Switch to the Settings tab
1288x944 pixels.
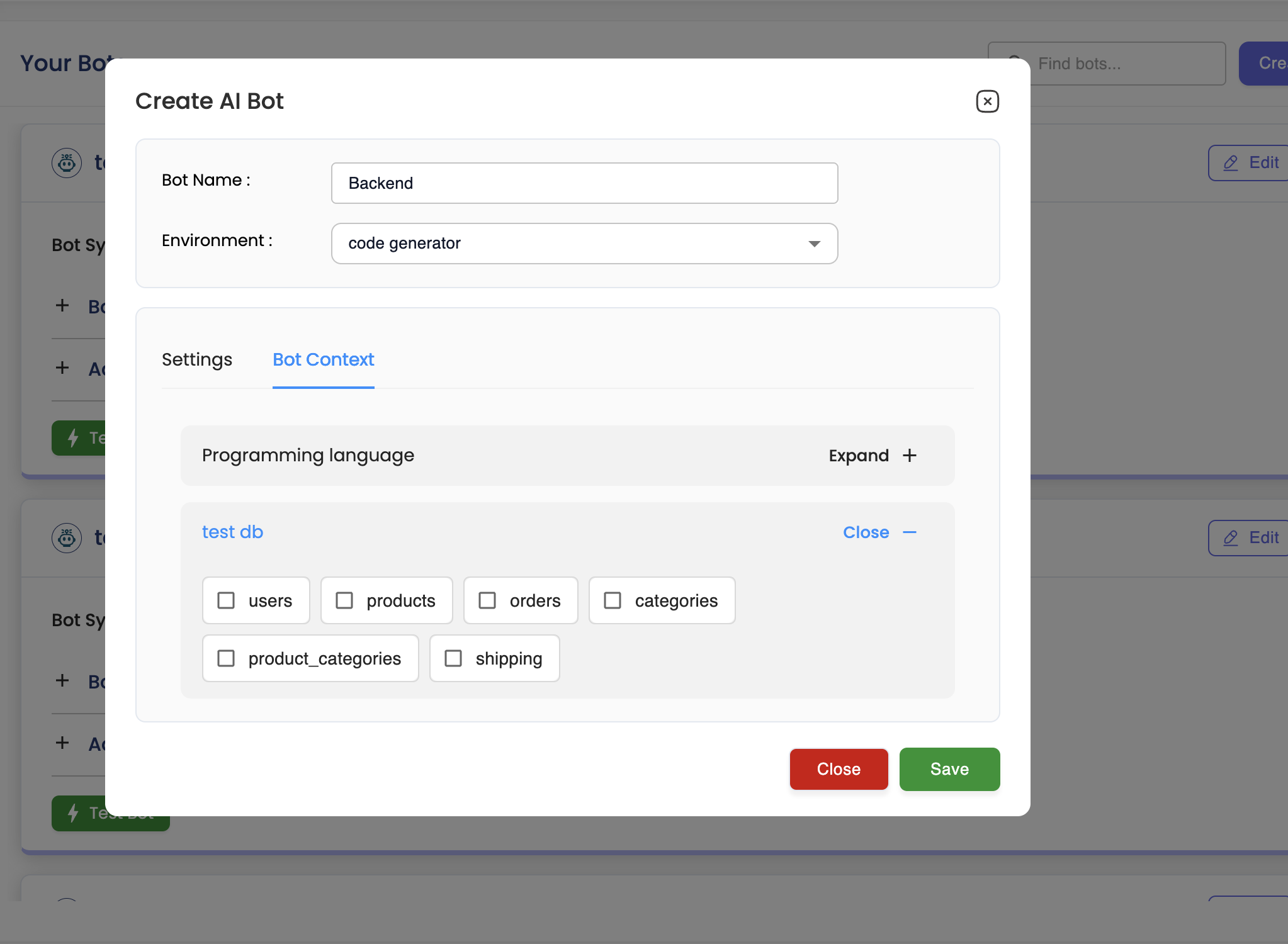click(197, 359)
